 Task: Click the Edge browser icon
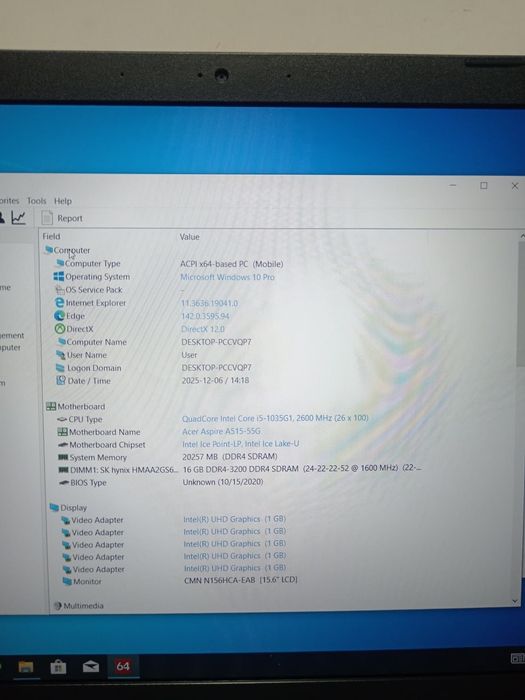[x=59, y=316]
